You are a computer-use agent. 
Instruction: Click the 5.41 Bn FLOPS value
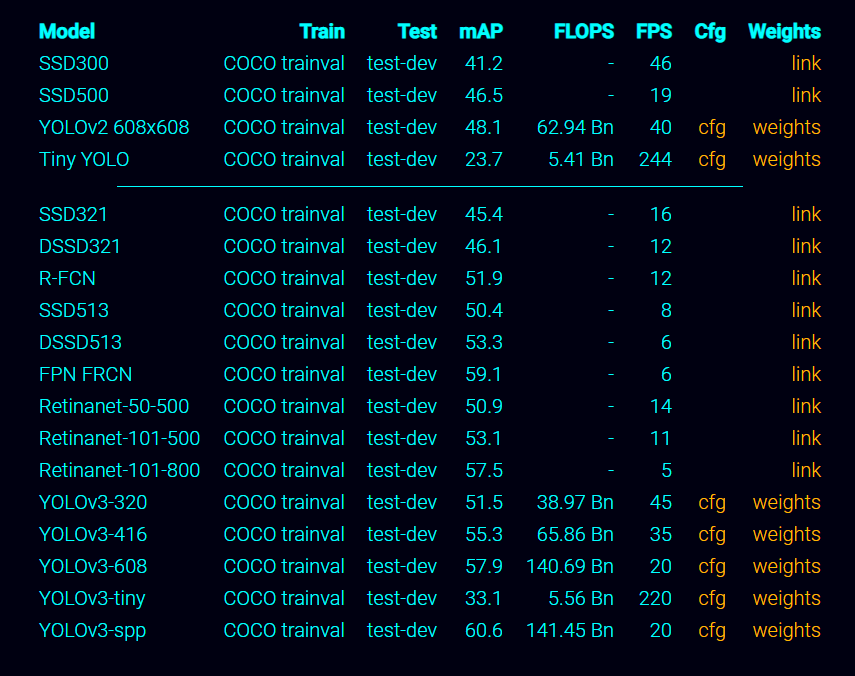click(581, 160)
